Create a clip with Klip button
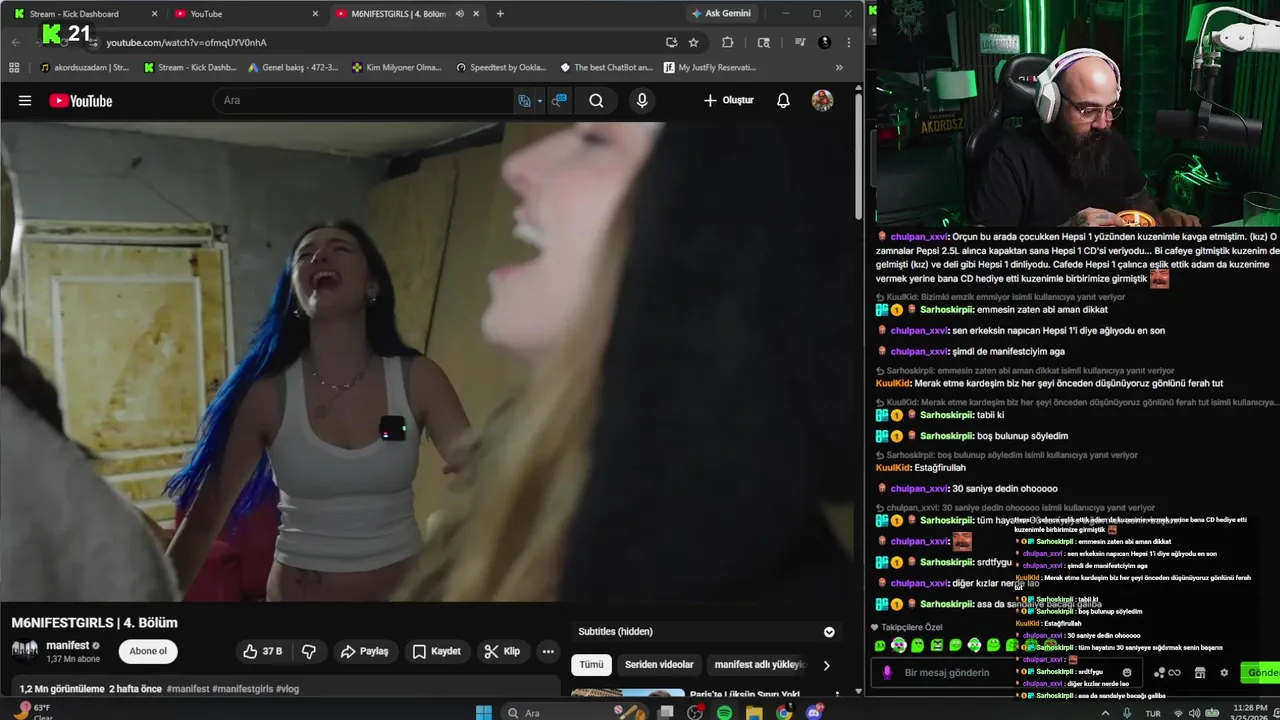 pos(502,651)
